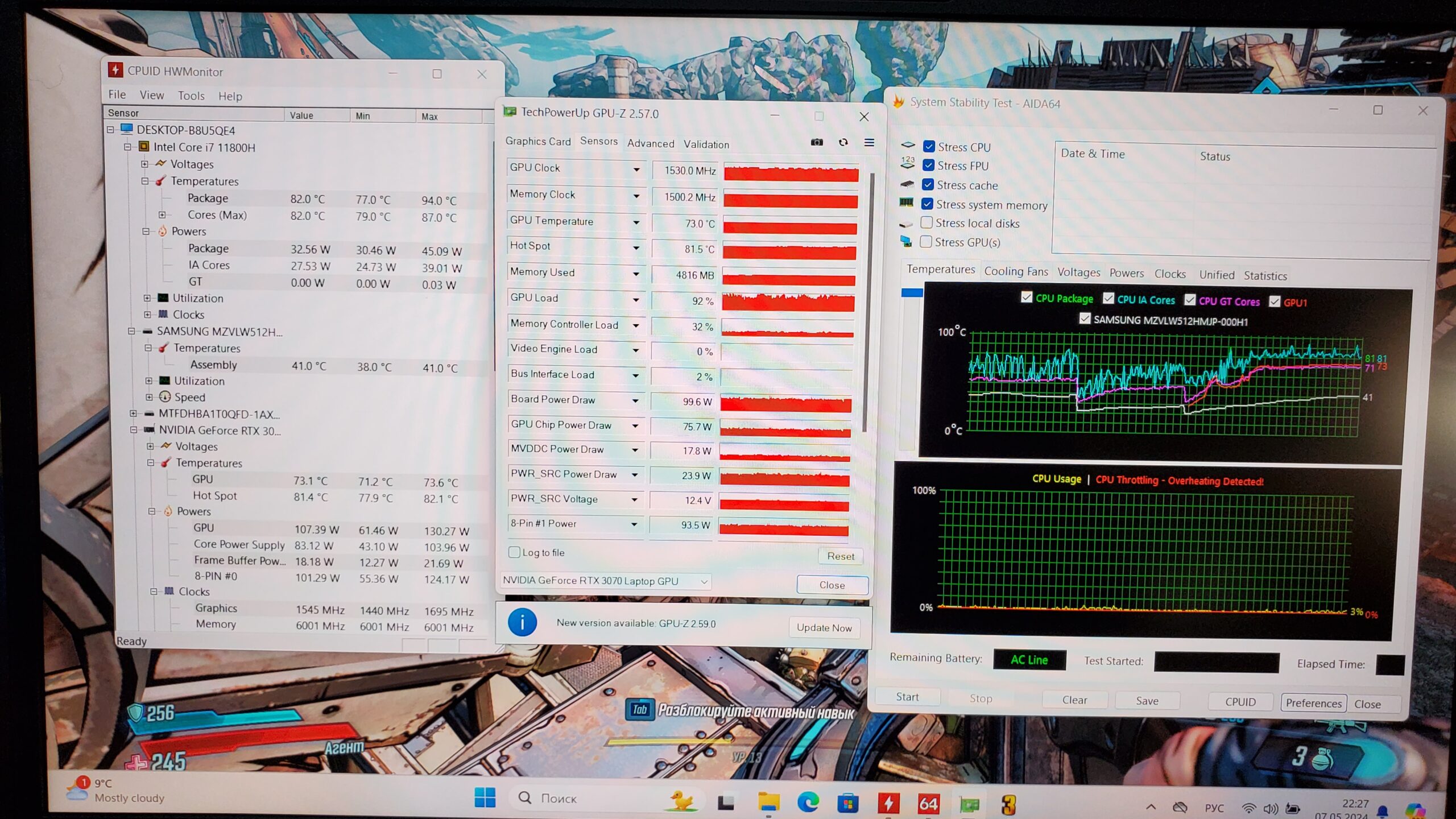Click the Microsoft Edge taskbar icon
The height and width of the screenshot is (819, 1456).
808,802
